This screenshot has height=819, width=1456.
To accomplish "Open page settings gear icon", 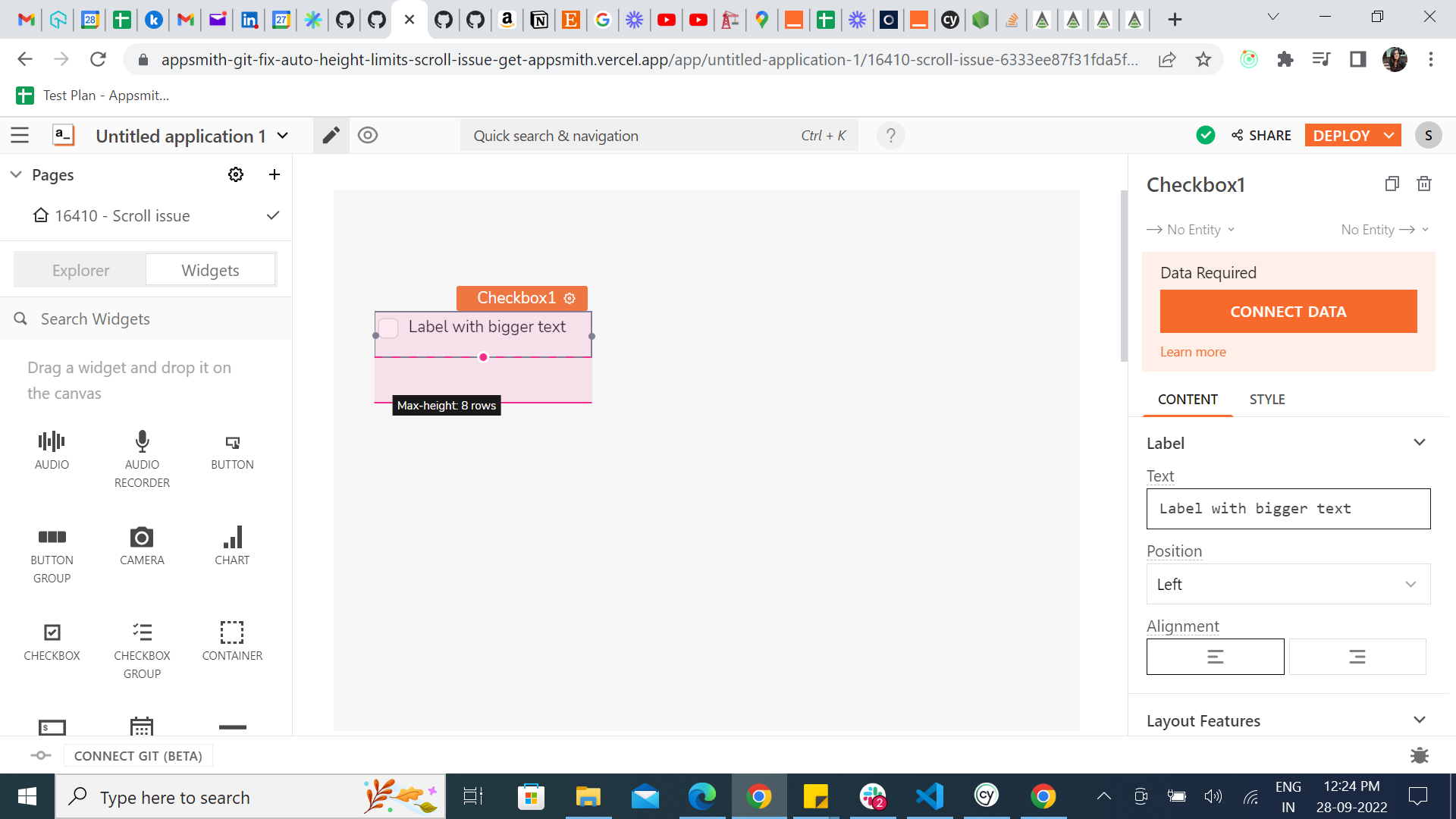I will (x=236, y=175).
